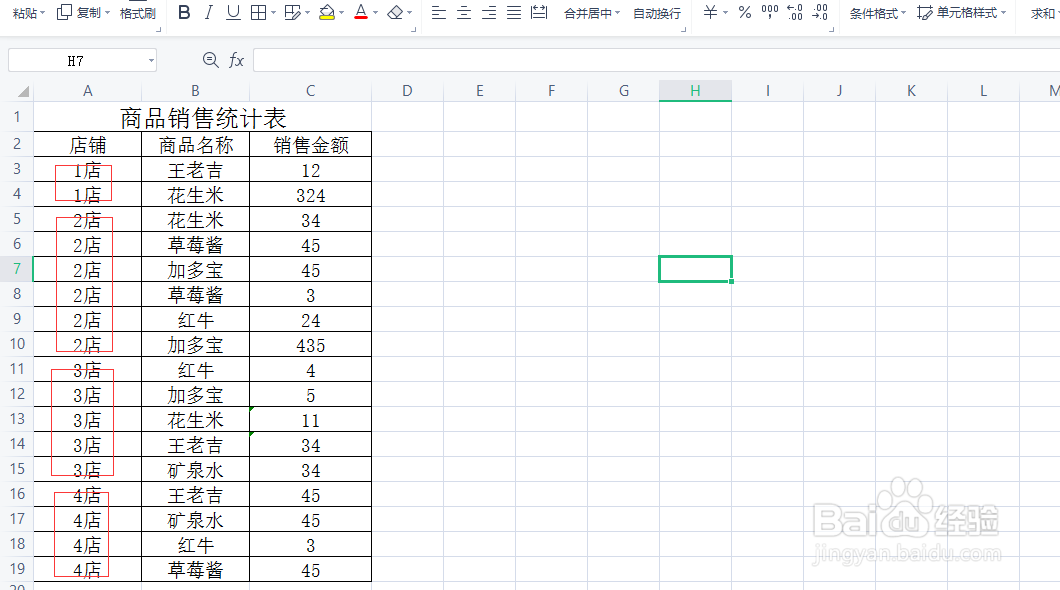
Task: Click the draw border pencil icon
Action: 292,12
